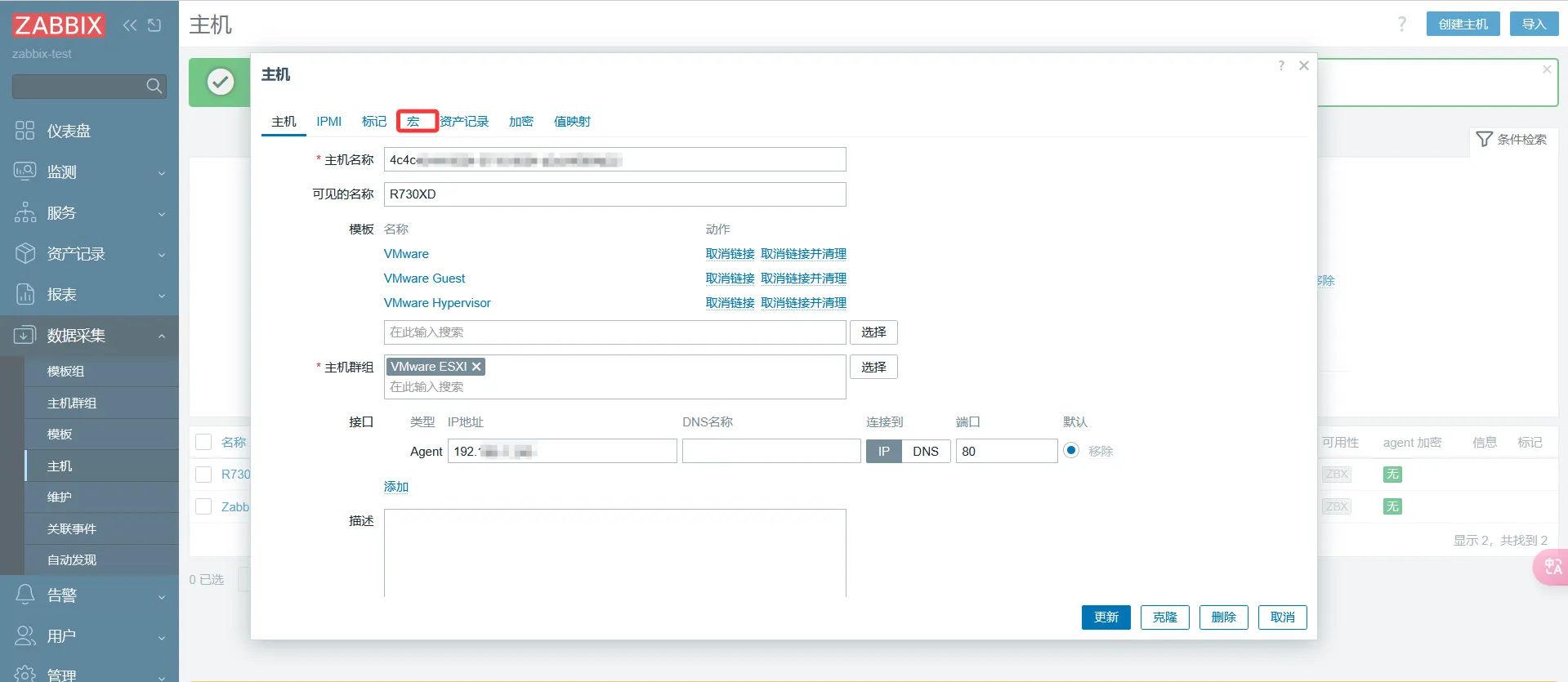Click the 导入 import button
This screenshot has height=682, width=1568.
pyautogui.click(x=1534, y=24)
